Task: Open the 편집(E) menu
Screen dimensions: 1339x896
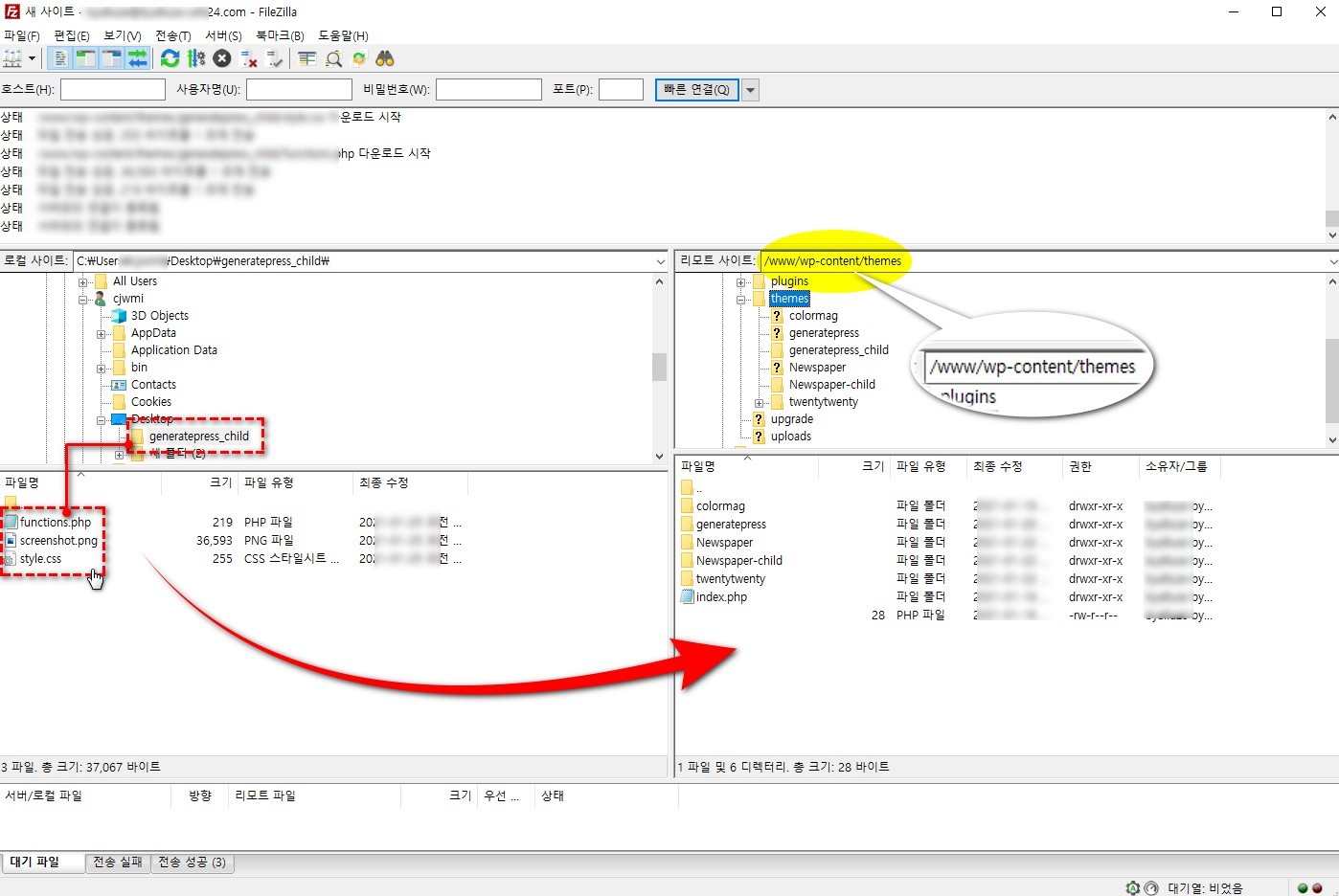Action: tap(72, 35)
